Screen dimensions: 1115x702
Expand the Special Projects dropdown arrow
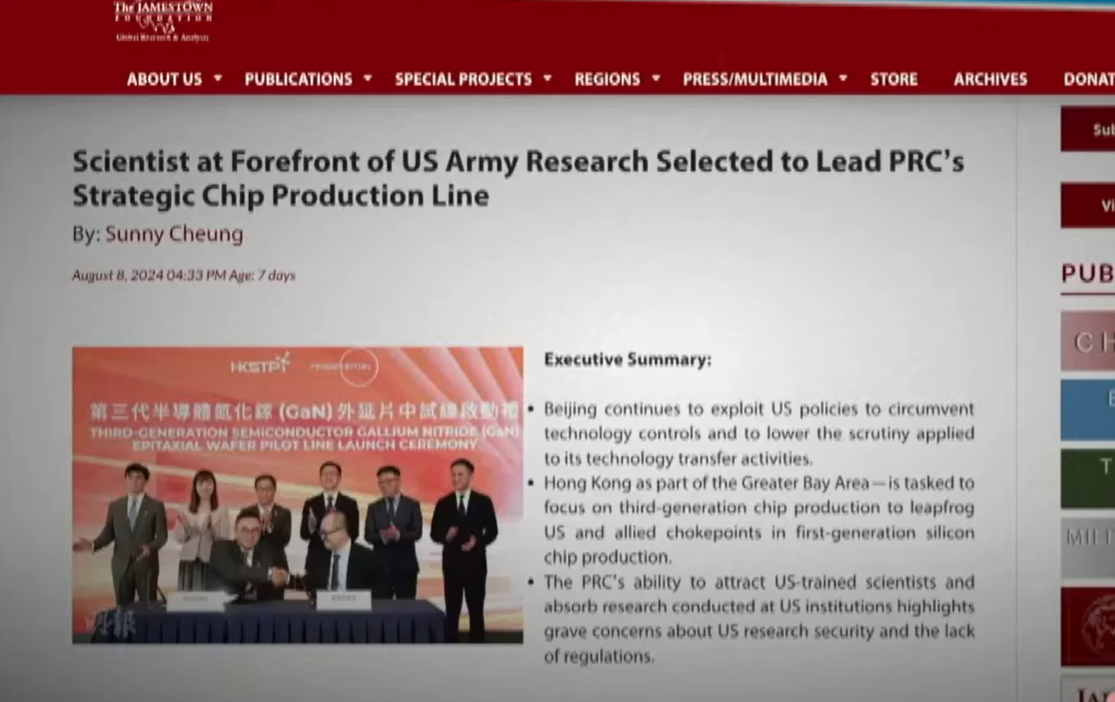pos(548,78)
